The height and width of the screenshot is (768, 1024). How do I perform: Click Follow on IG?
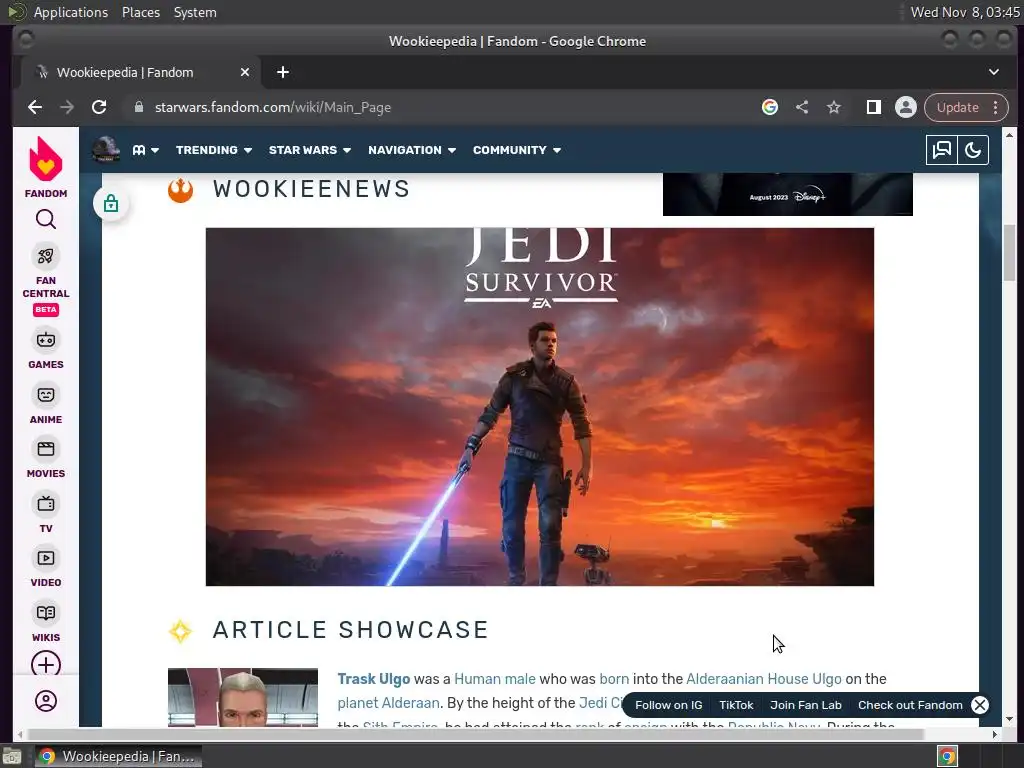point(668,705)
